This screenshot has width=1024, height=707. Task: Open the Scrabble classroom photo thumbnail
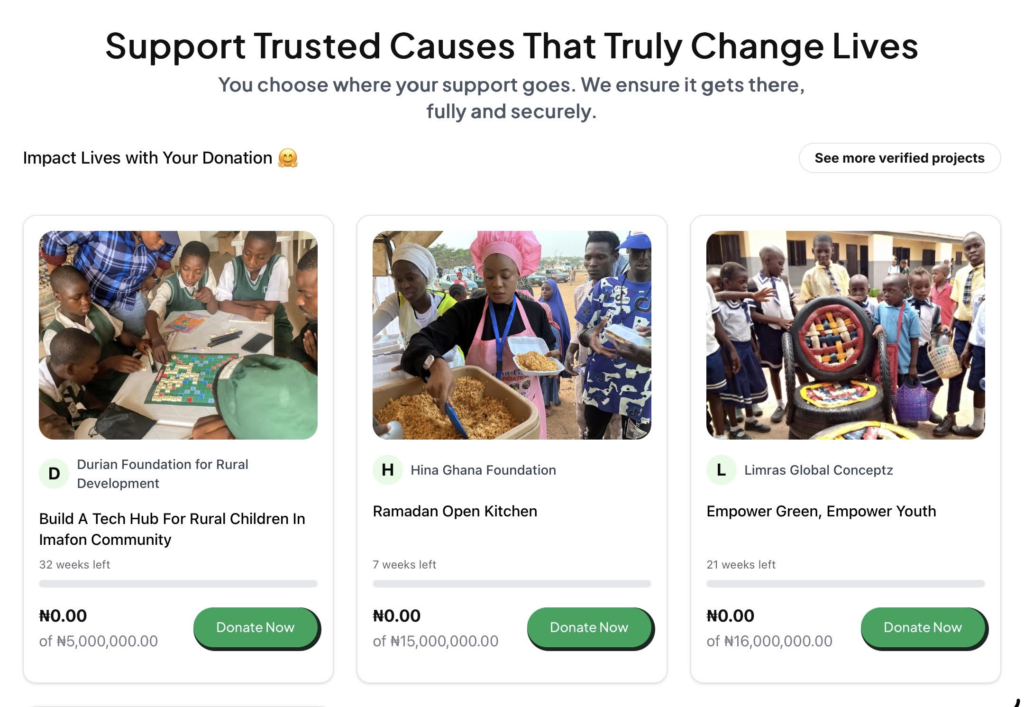pyautogui.click(x=178, y=335)
